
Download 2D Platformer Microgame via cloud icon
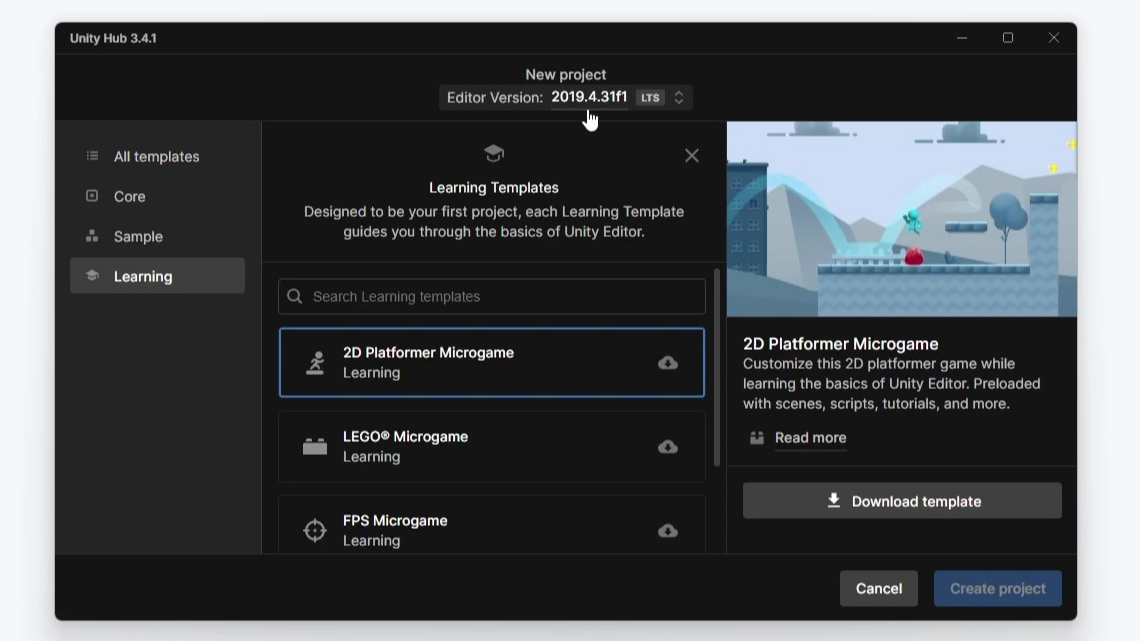[x=668, y=363]
